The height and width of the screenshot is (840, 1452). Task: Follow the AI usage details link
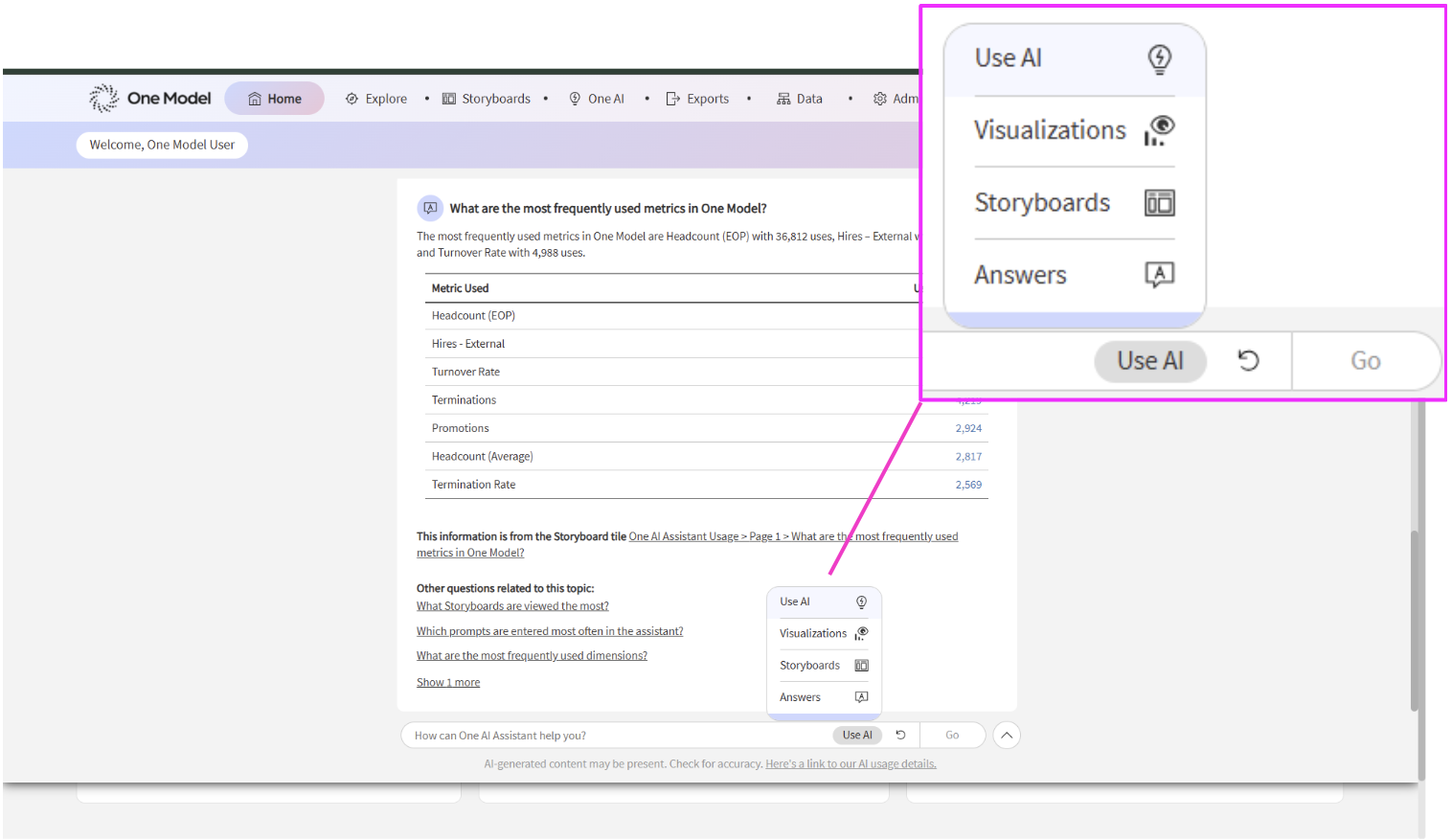tap(851, 763)
